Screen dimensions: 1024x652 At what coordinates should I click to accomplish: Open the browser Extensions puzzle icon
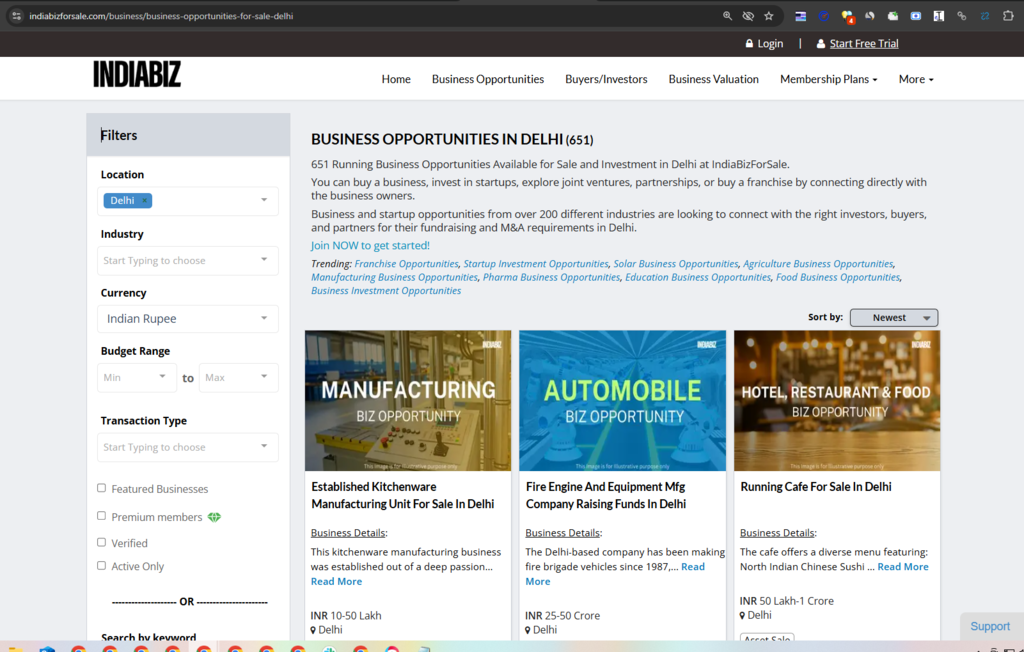tap(1008, 16)
